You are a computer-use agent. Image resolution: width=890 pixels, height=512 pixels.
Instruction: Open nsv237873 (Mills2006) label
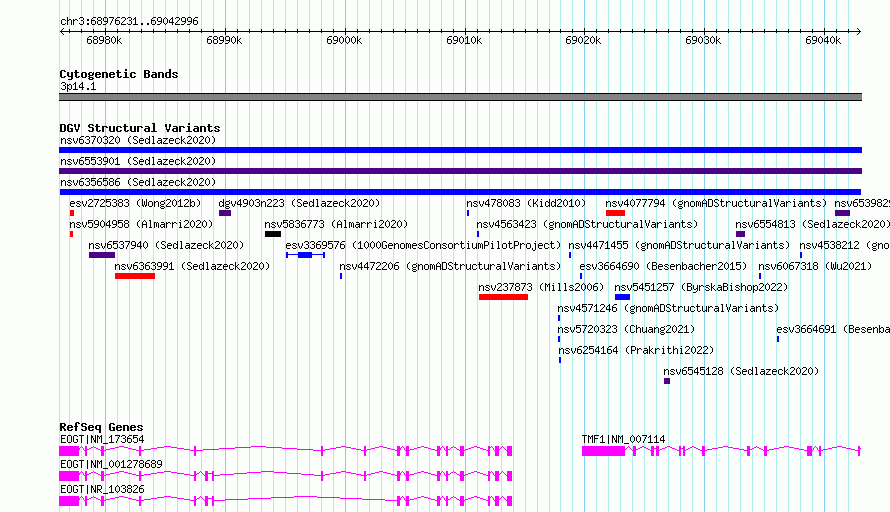click(x=541, y=287)
